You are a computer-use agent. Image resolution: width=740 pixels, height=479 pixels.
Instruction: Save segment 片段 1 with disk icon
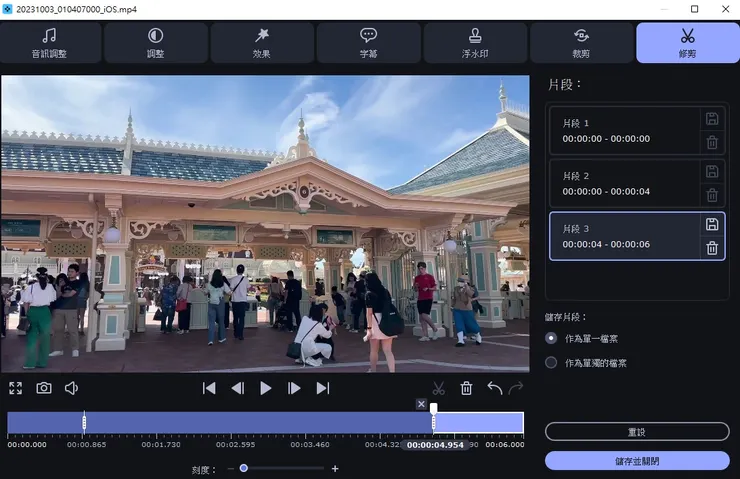tap(712, 118)
